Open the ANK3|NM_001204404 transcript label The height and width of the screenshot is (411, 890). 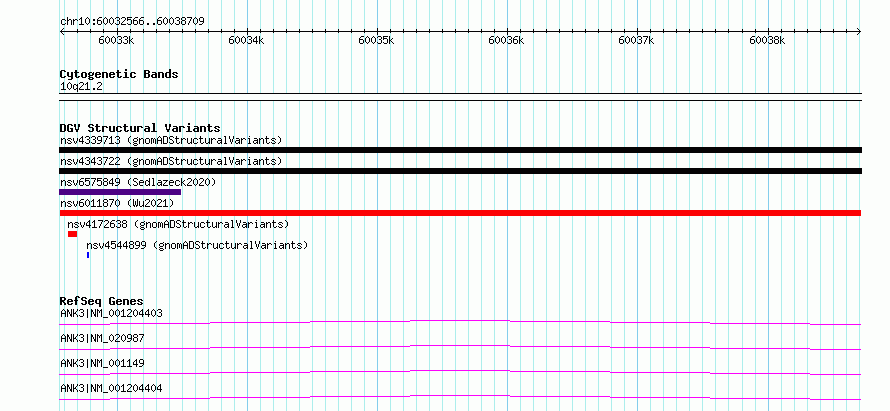112,388
